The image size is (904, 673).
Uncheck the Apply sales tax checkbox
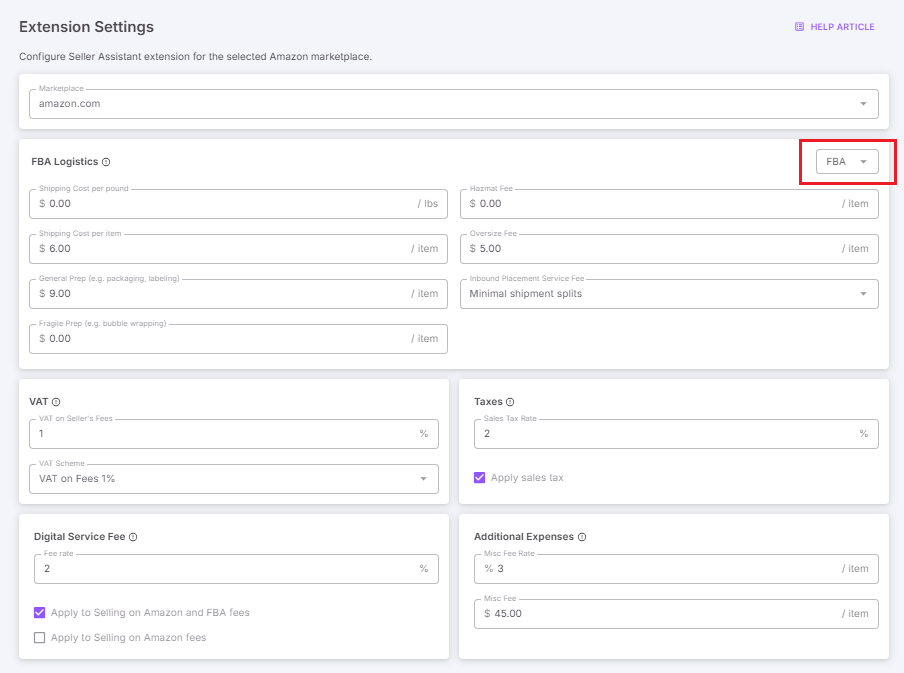pyautogui.click(x=480, y=478)
